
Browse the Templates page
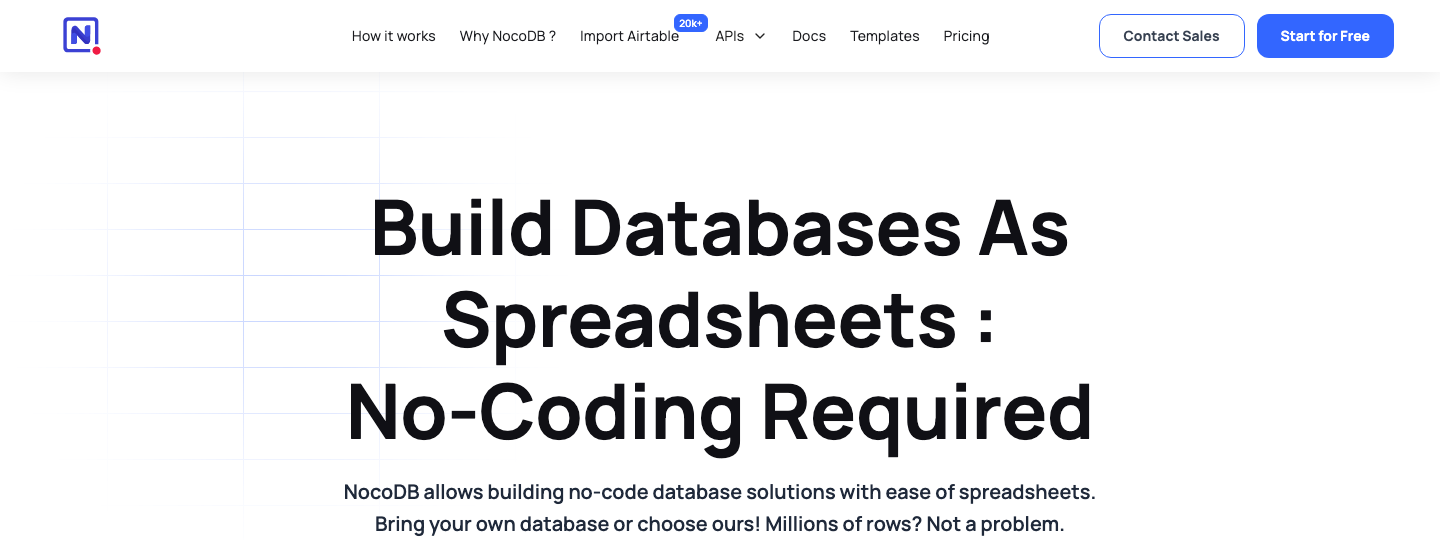pyautogui.click(x=885, y=36)
